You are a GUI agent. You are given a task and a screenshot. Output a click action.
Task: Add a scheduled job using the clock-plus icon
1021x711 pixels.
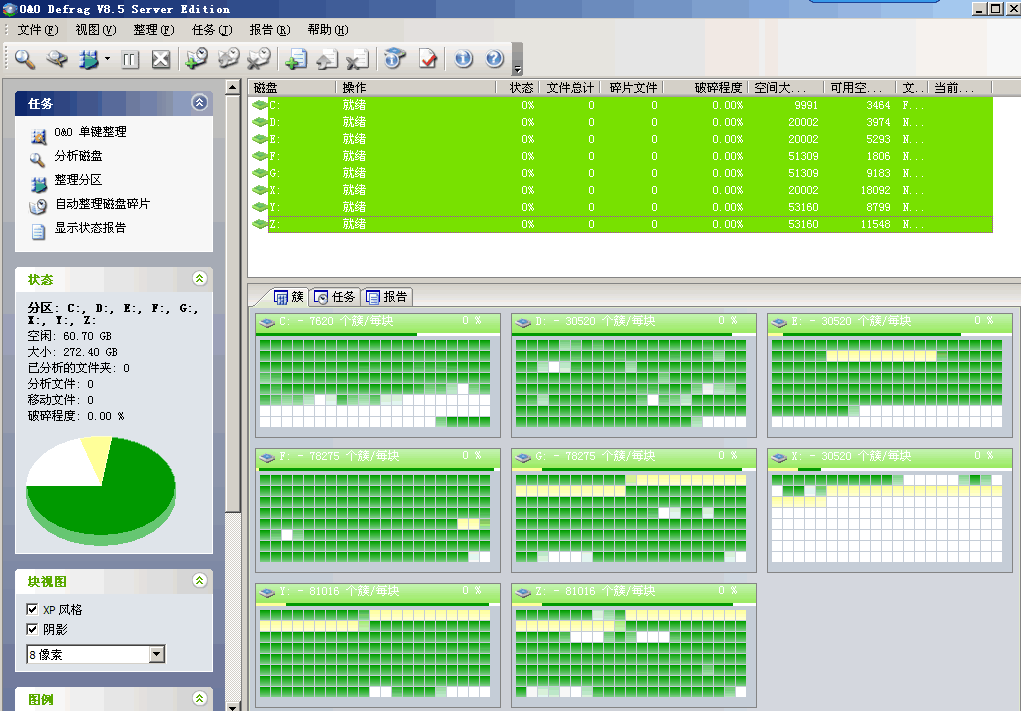tap(196, 59)
